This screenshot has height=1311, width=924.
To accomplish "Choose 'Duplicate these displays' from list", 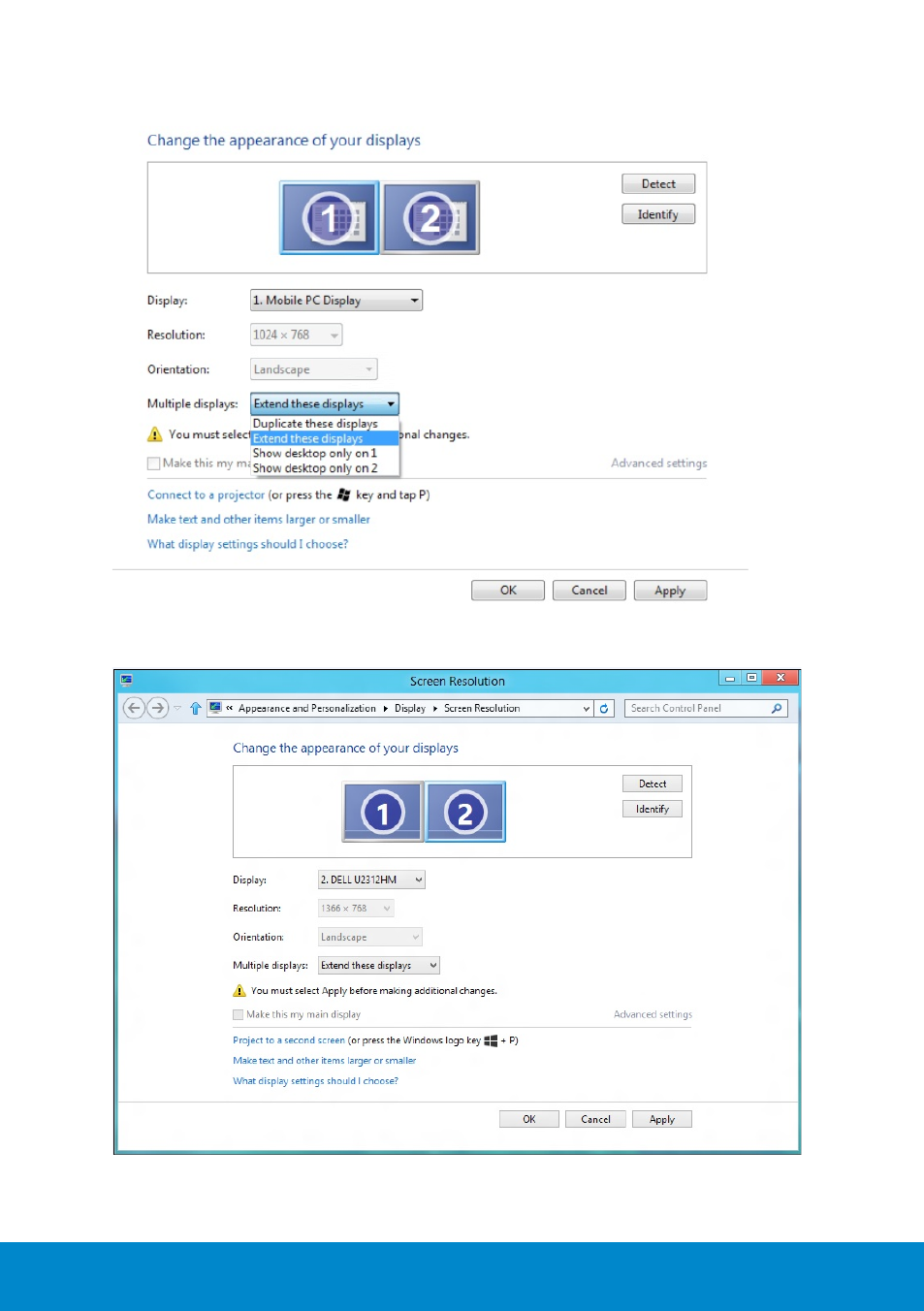I will [315, 424].
